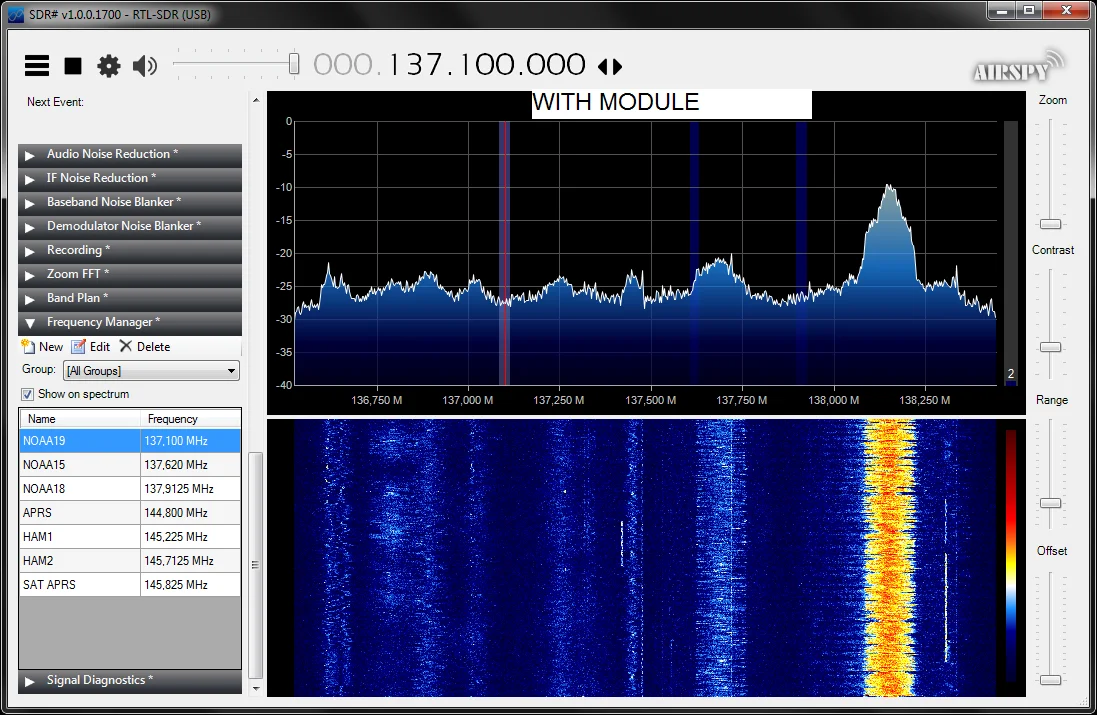Image resolution: width=1097 pixels, height=715 pixels.
Task: Open the Group dropdown showing All Groups
Action: tap(151, 371)
